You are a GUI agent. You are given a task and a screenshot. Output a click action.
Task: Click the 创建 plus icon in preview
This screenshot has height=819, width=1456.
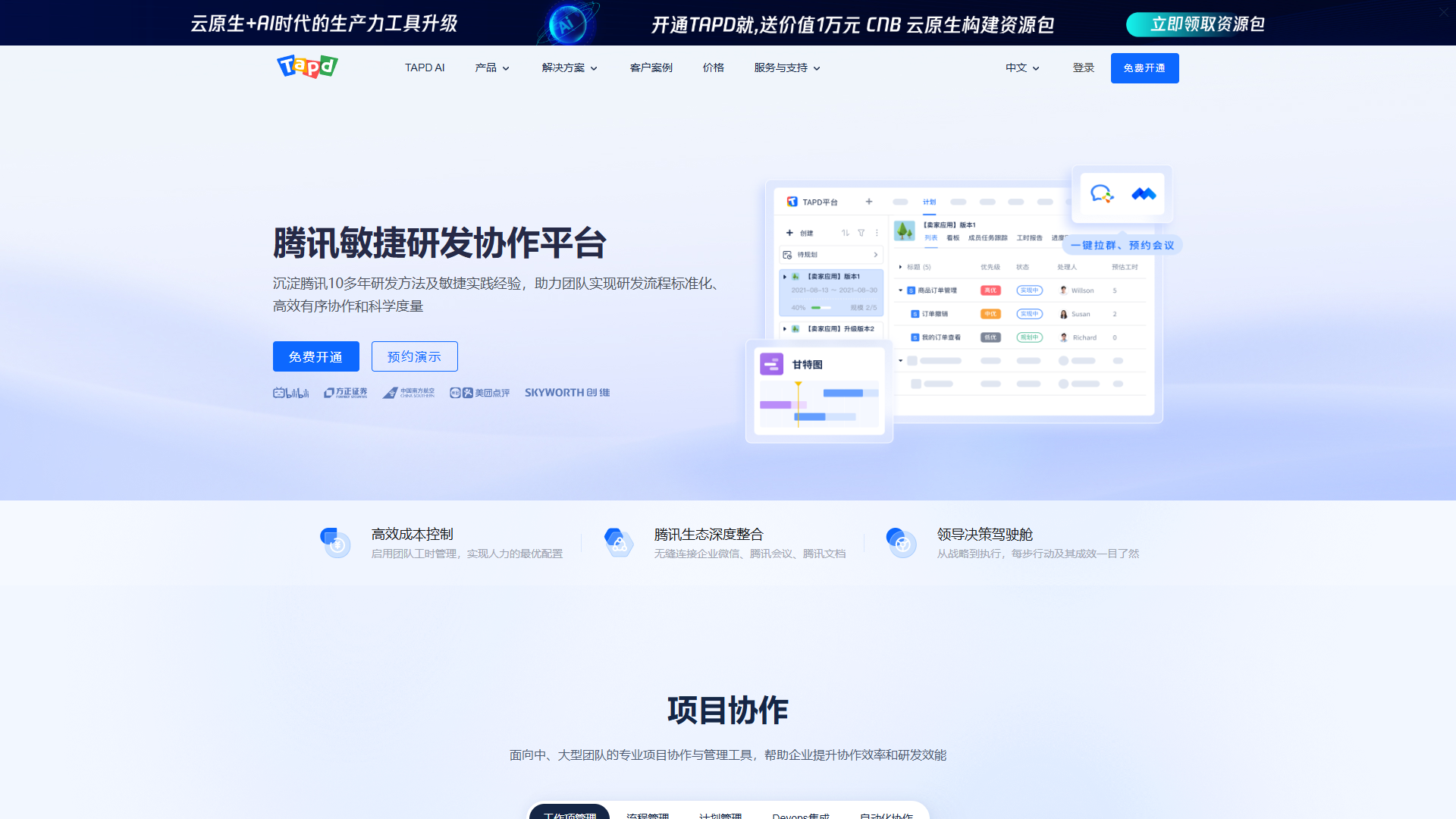click(789, 233)
